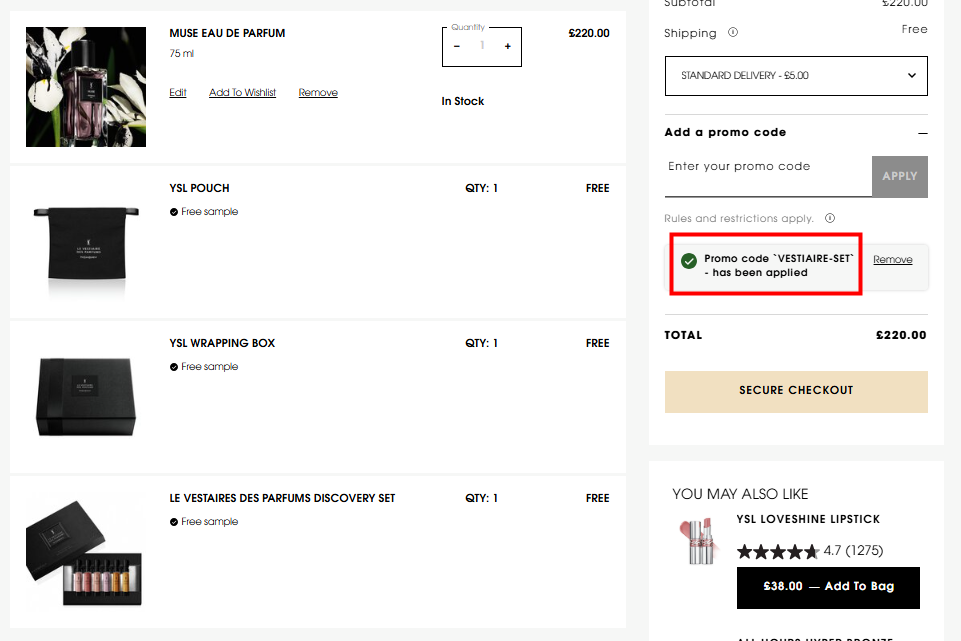Screen dimensions: 961x641
Task: Open the YSL Loveshine Lipstick thumbnail
Action: (698, 541)
